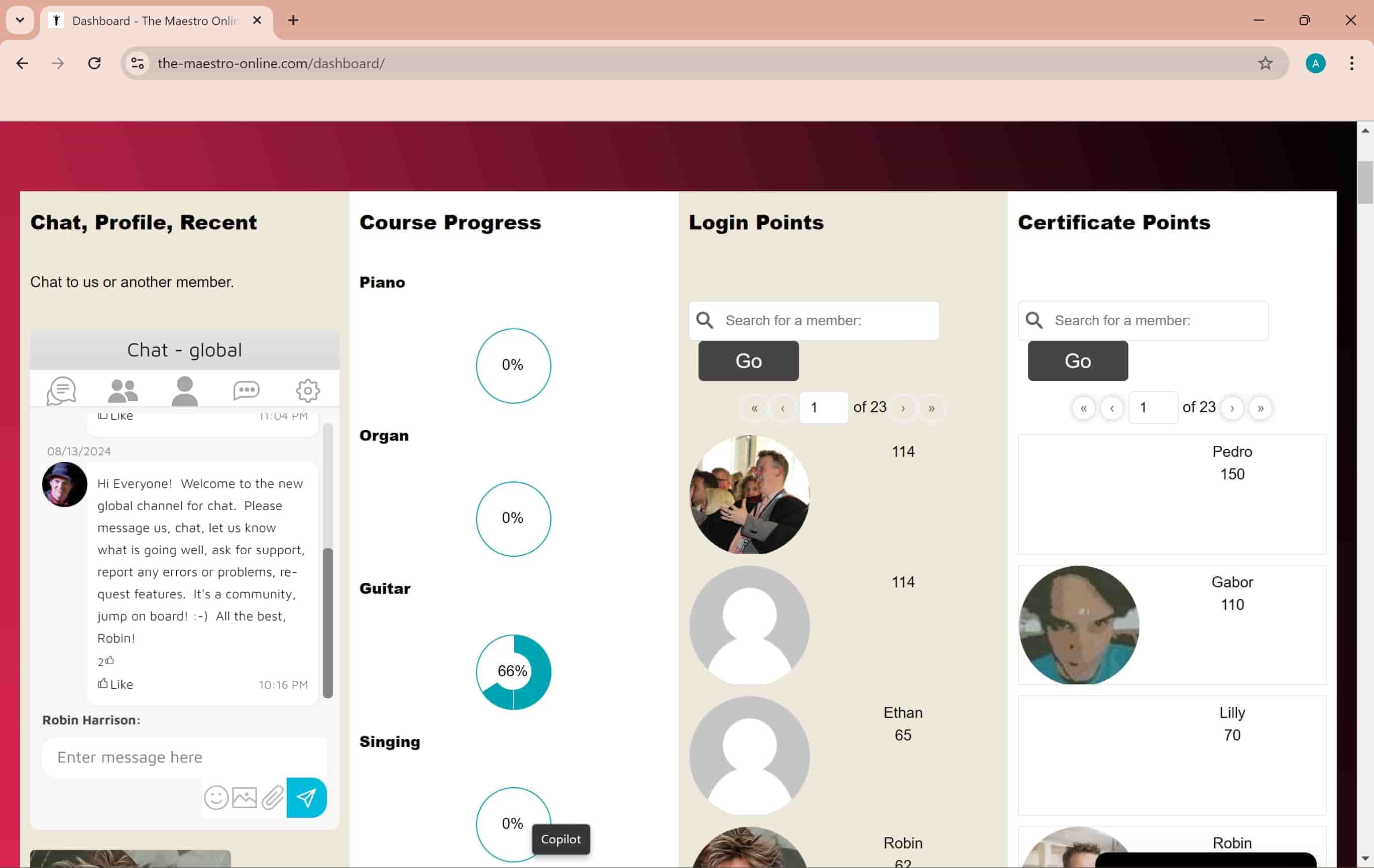Click the Piano course heading

coord(382,282)
